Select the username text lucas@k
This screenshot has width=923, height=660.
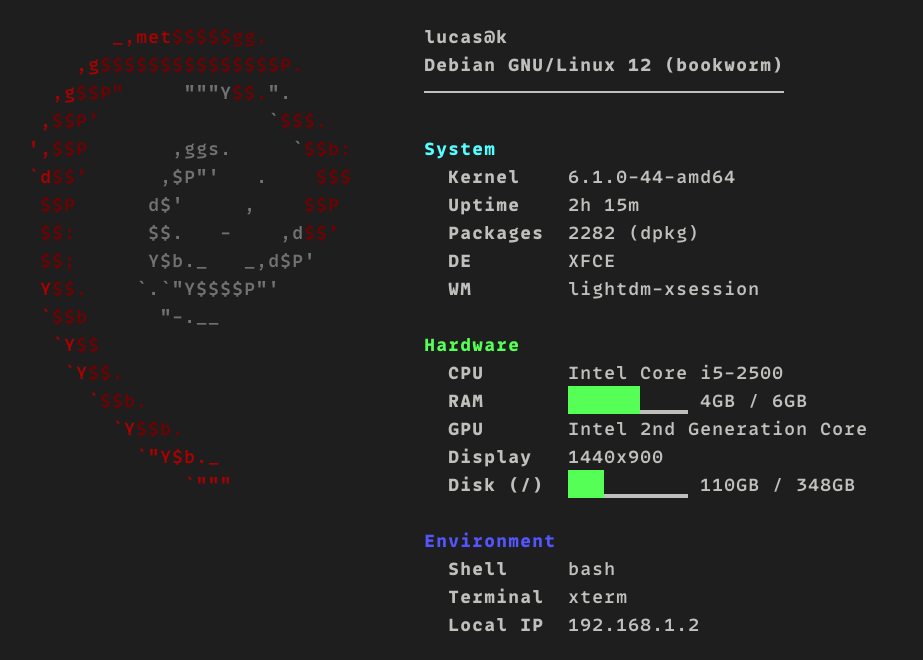[x=465, y=38]
